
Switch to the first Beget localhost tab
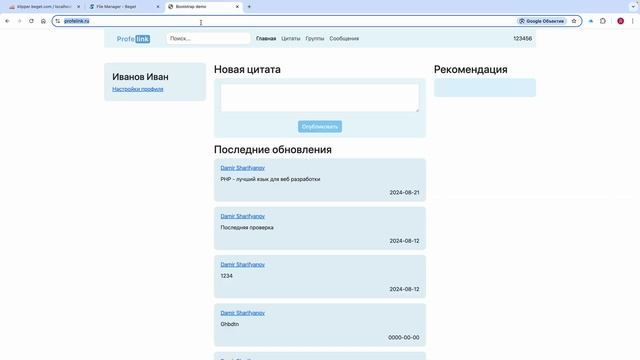[x=44, y=7]
